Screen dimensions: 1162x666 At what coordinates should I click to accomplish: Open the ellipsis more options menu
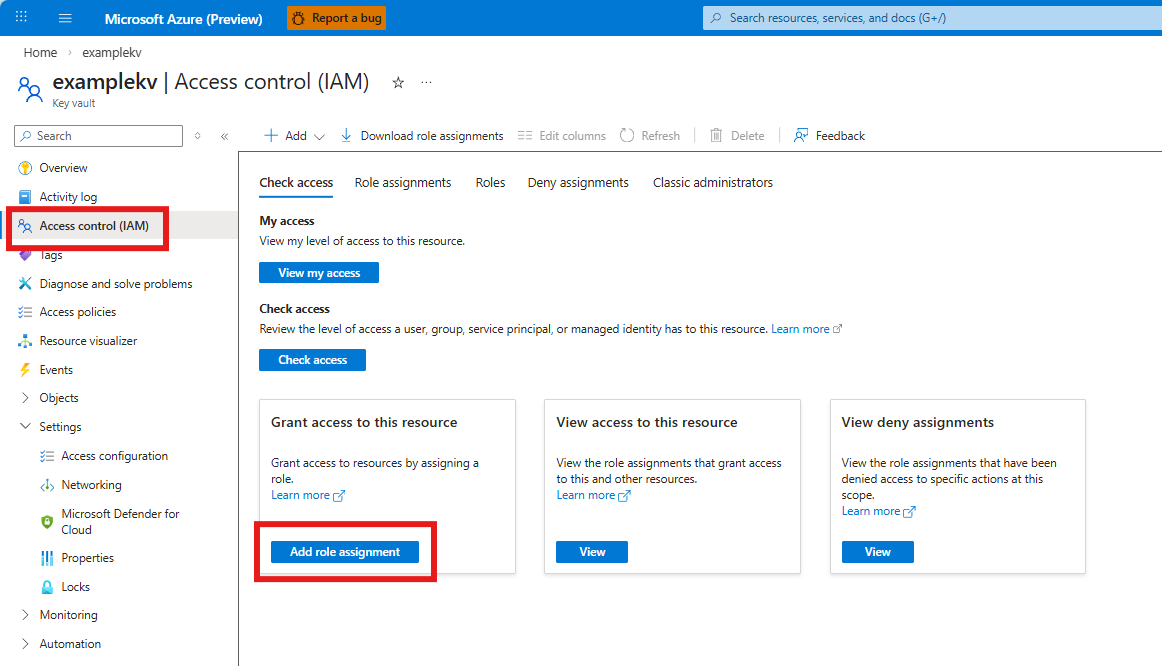point(427,83)
